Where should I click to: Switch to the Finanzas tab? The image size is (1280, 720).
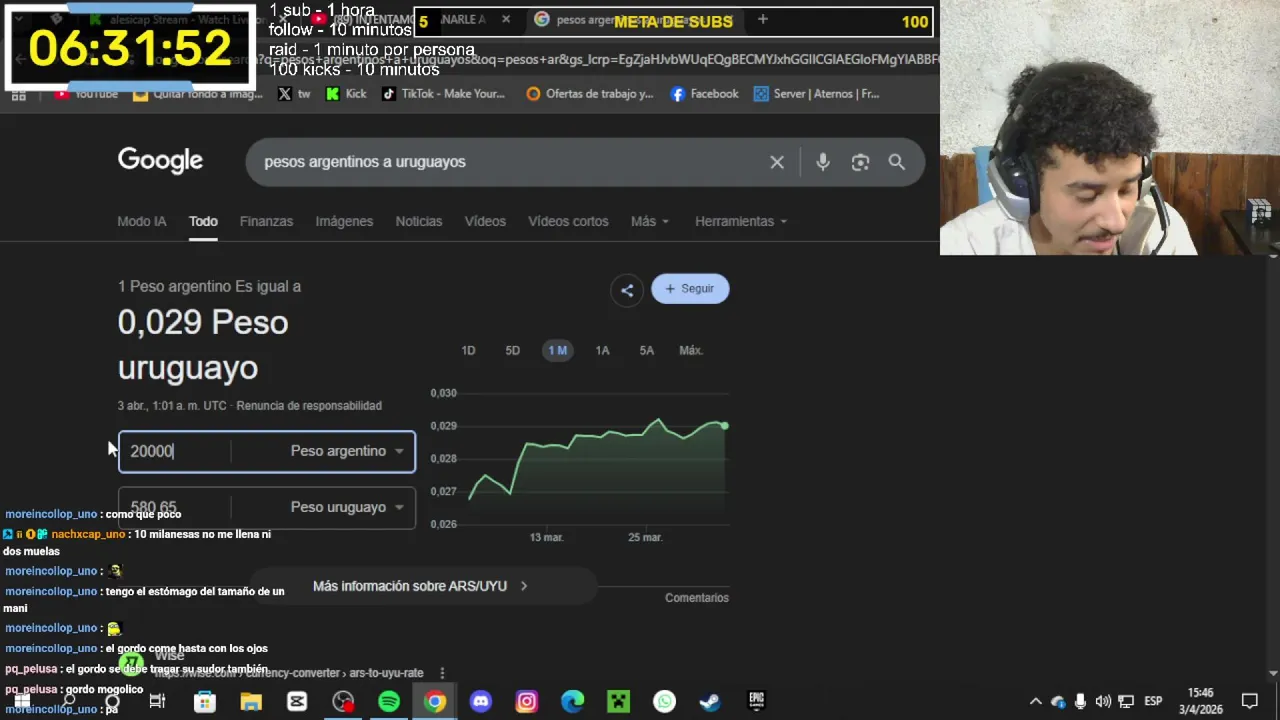[x=266, y=222]
